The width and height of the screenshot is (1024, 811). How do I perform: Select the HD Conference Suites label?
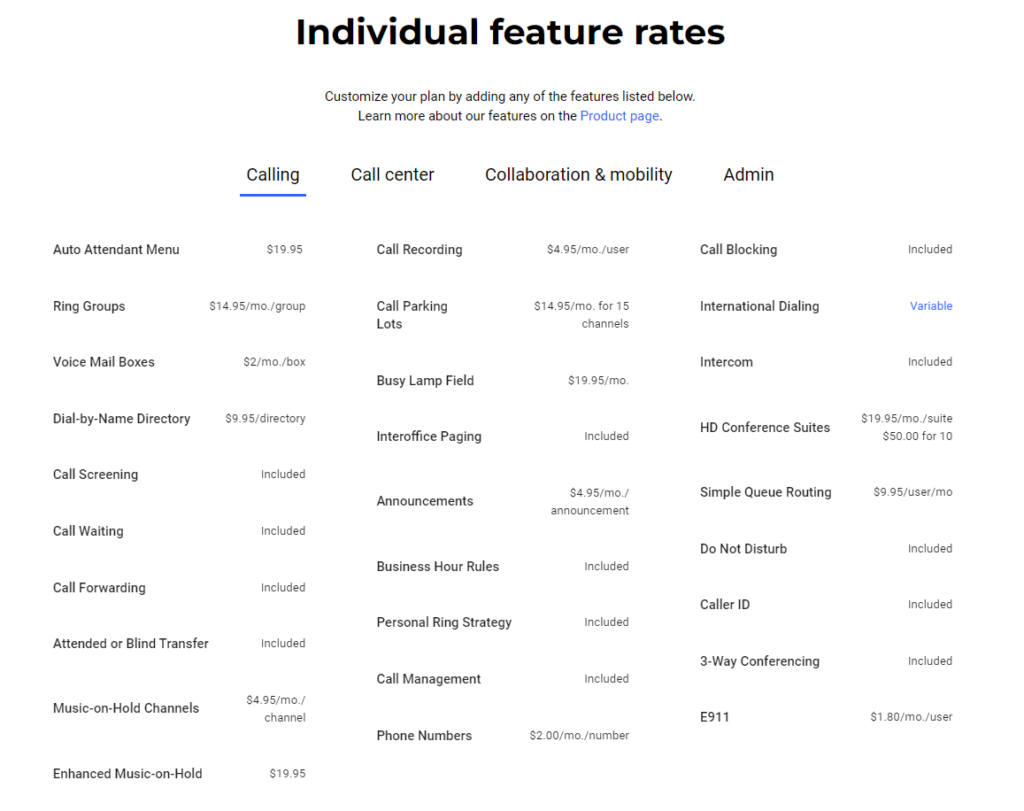(764, 428)
